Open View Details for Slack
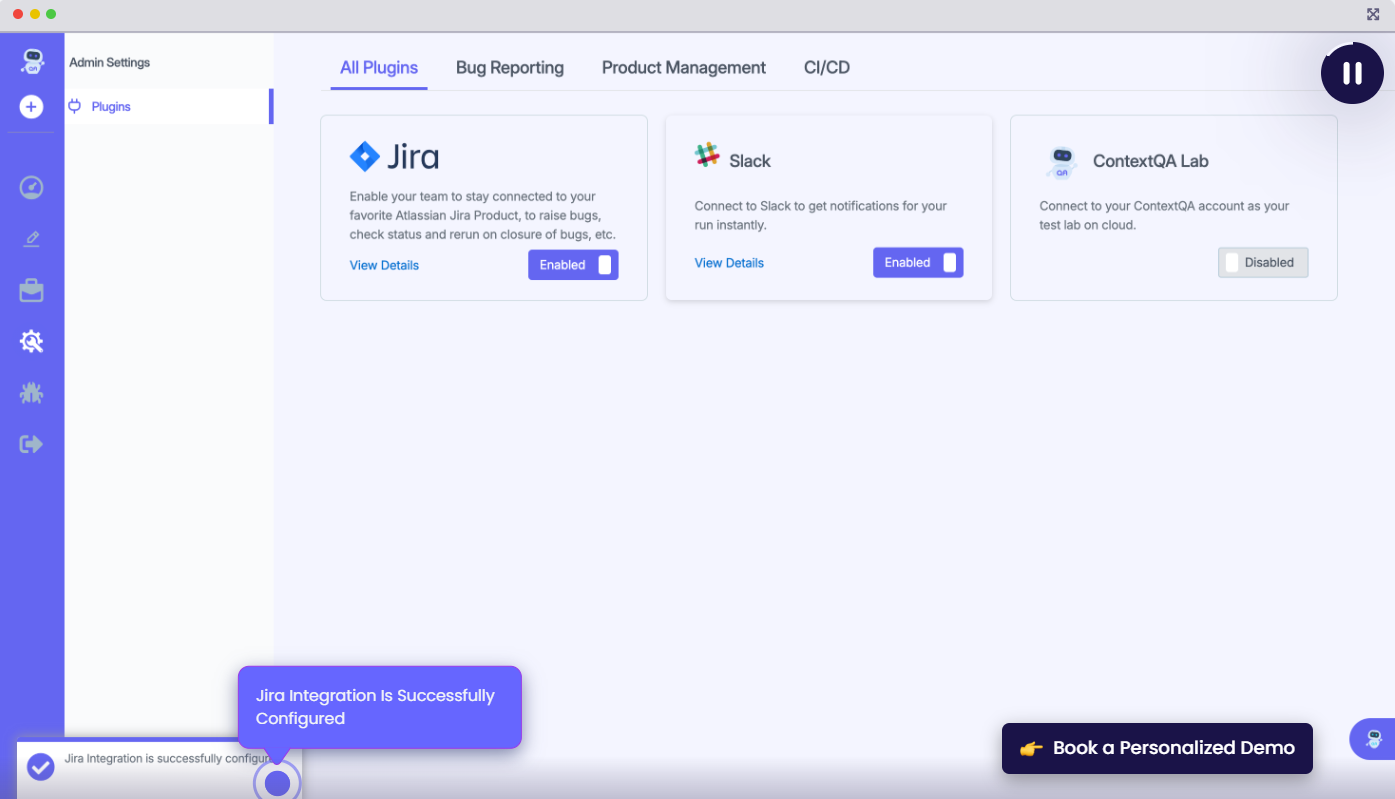 point(729,263)
